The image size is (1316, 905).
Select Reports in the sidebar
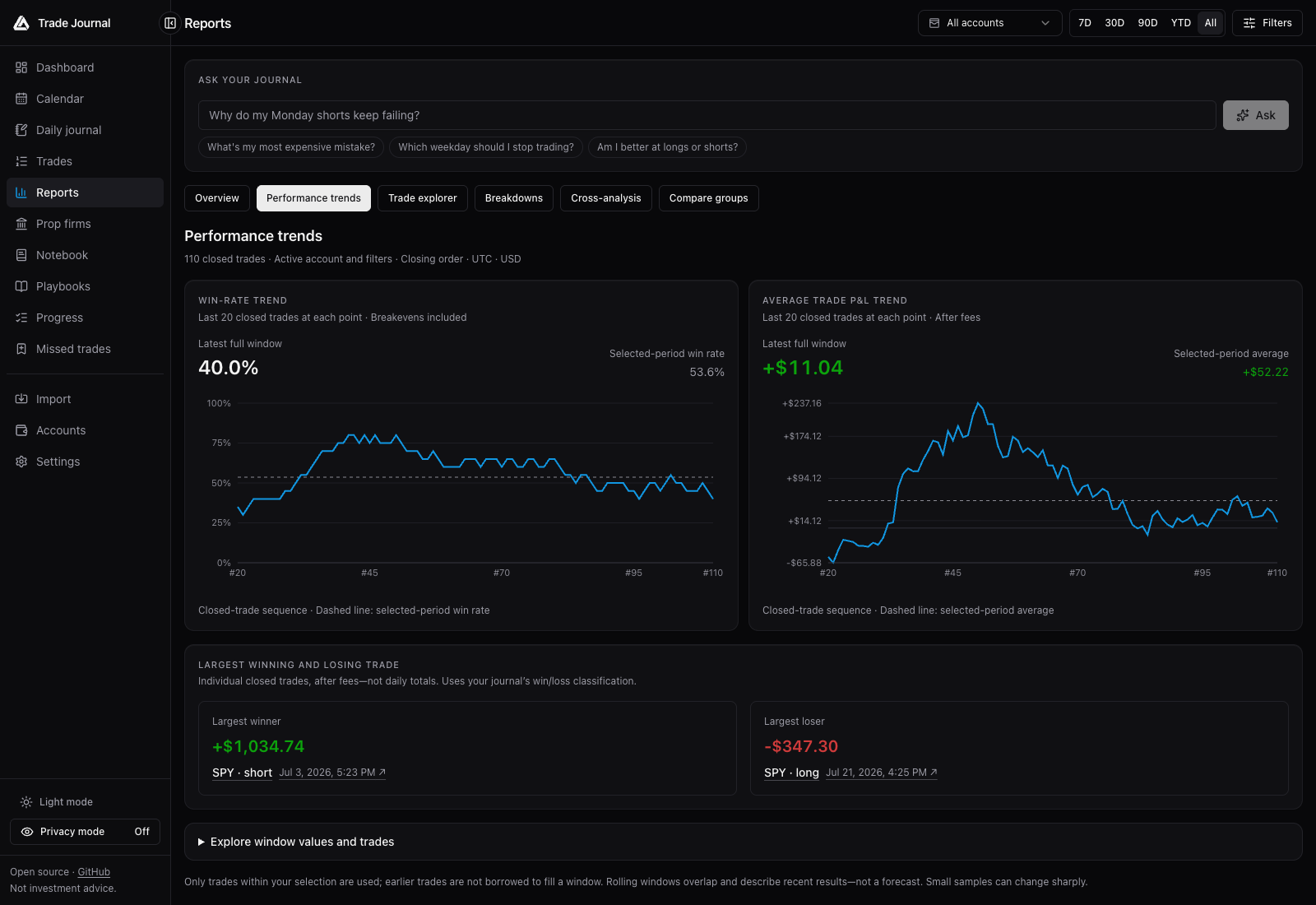[x=85, y=193]
